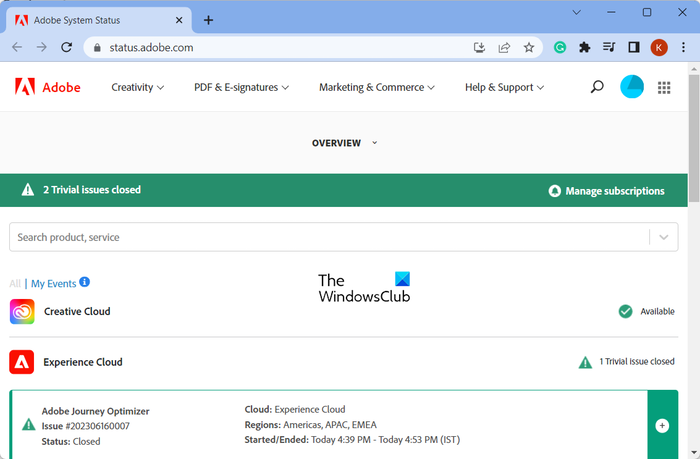Click the Grammarly extension icon
Viewport: 700px width, 459px height.
560,47
